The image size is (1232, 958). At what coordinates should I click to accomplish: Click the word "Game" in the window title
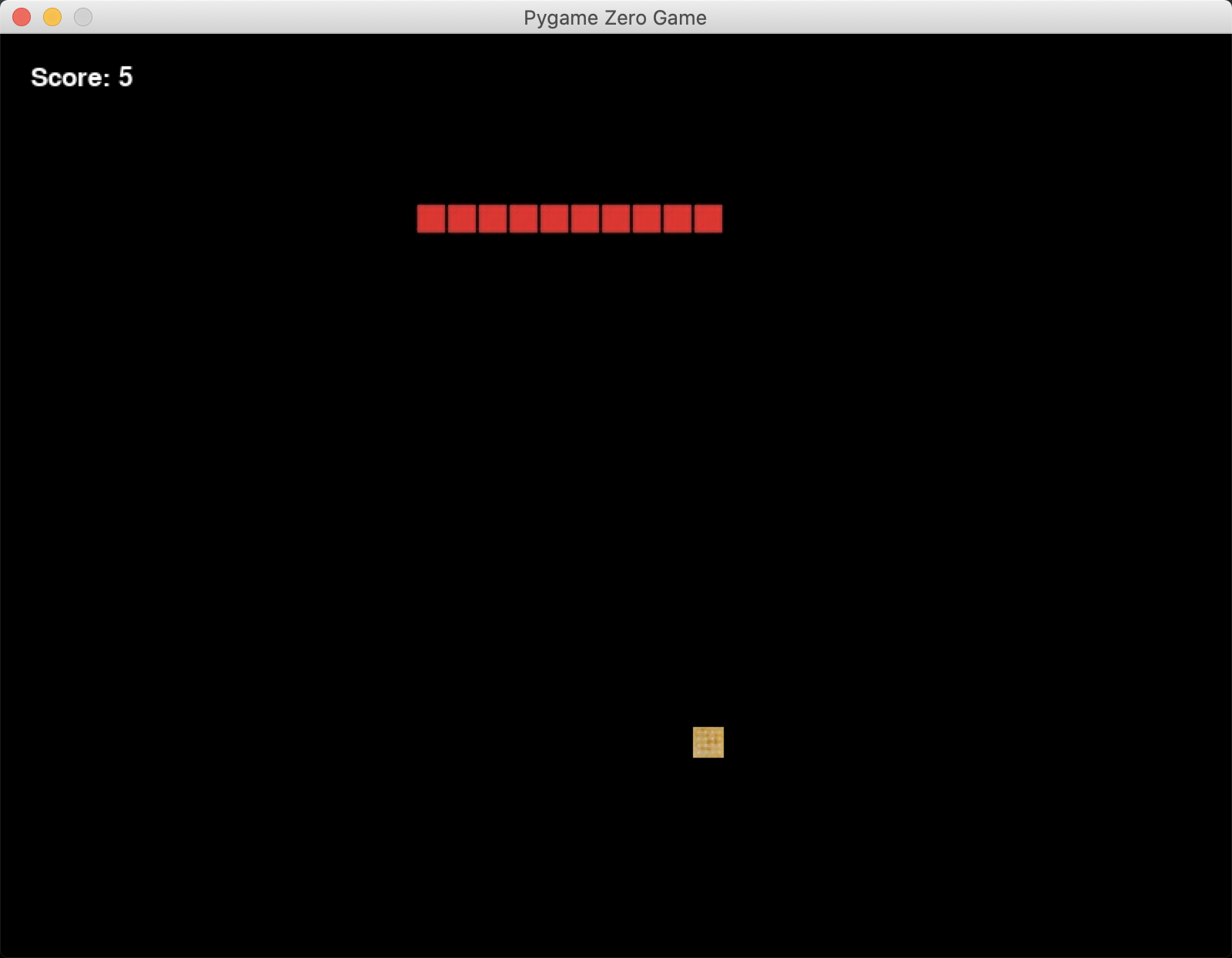coord(680,18)
